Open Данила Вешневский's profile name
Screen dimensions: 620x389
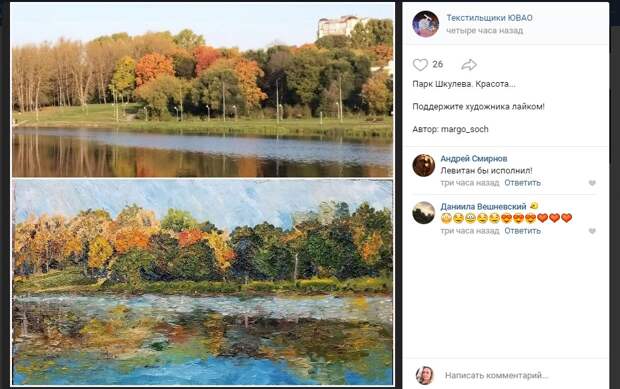point(483,206)
